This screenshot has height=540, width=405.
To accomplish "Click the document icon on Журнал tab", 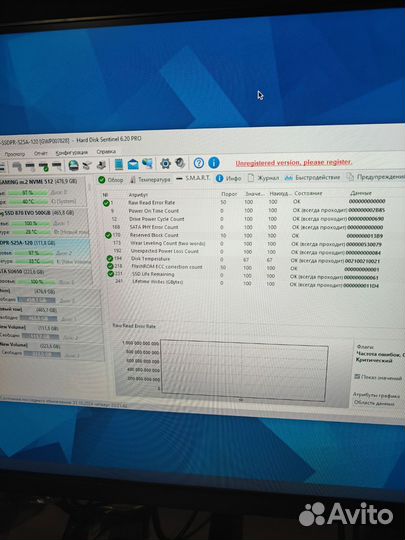I will (251, 178).
